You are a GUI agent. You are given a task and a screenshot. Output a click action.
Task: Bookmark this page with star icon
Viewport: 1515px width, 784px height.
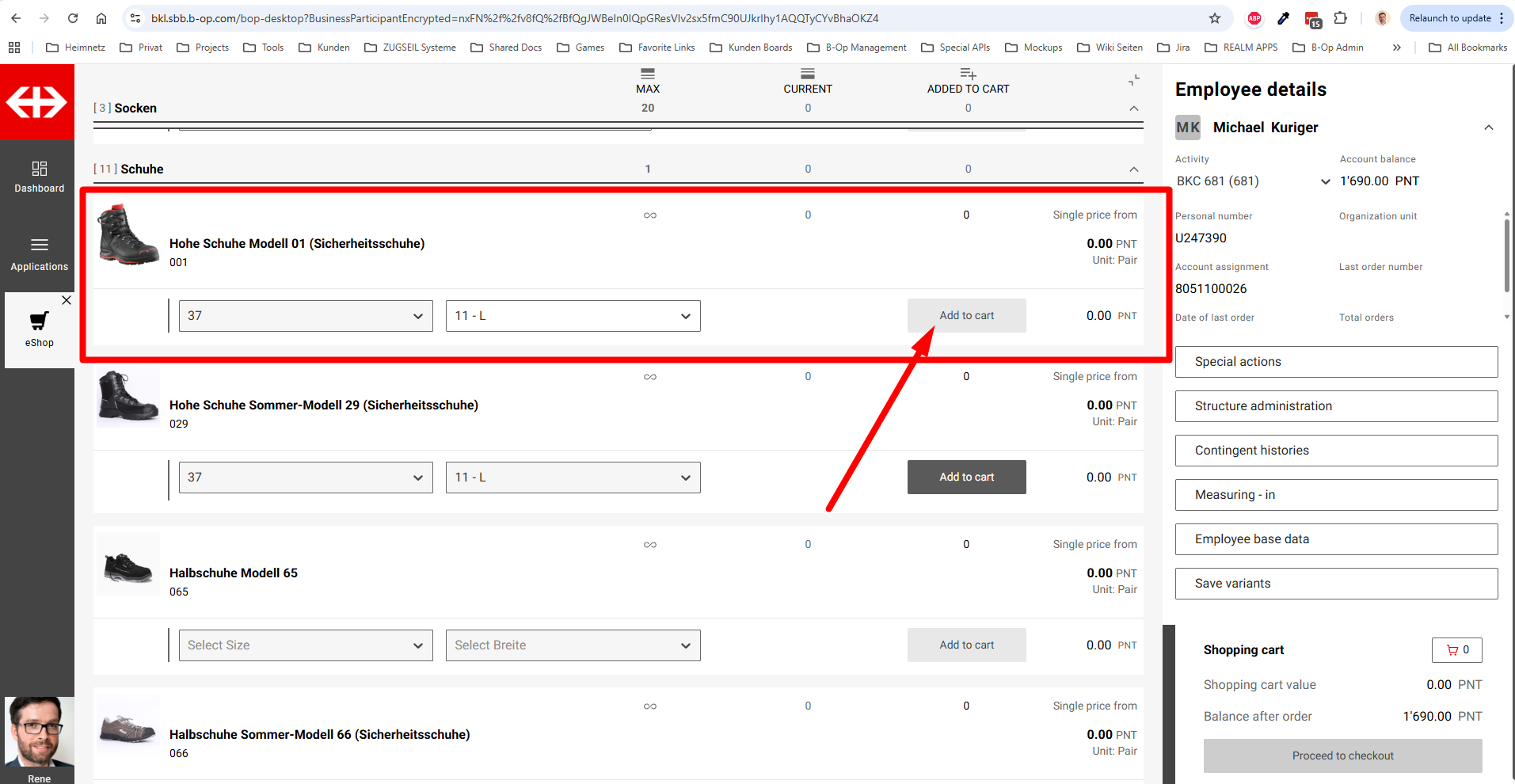click(1215, 18)
